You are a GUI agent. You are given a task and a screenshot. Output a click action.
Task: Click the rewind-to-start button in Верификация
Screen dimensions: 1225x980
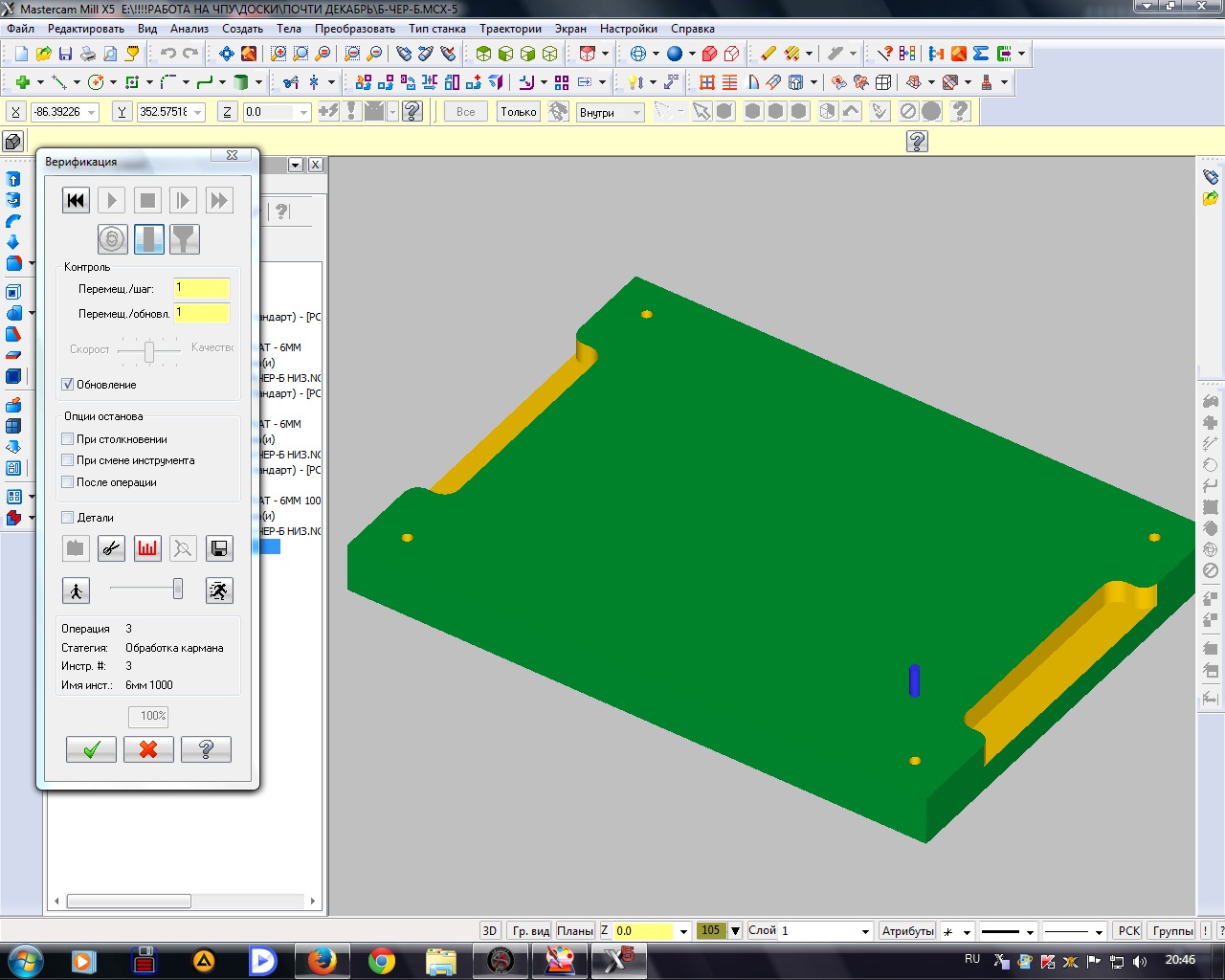(76, 200)
